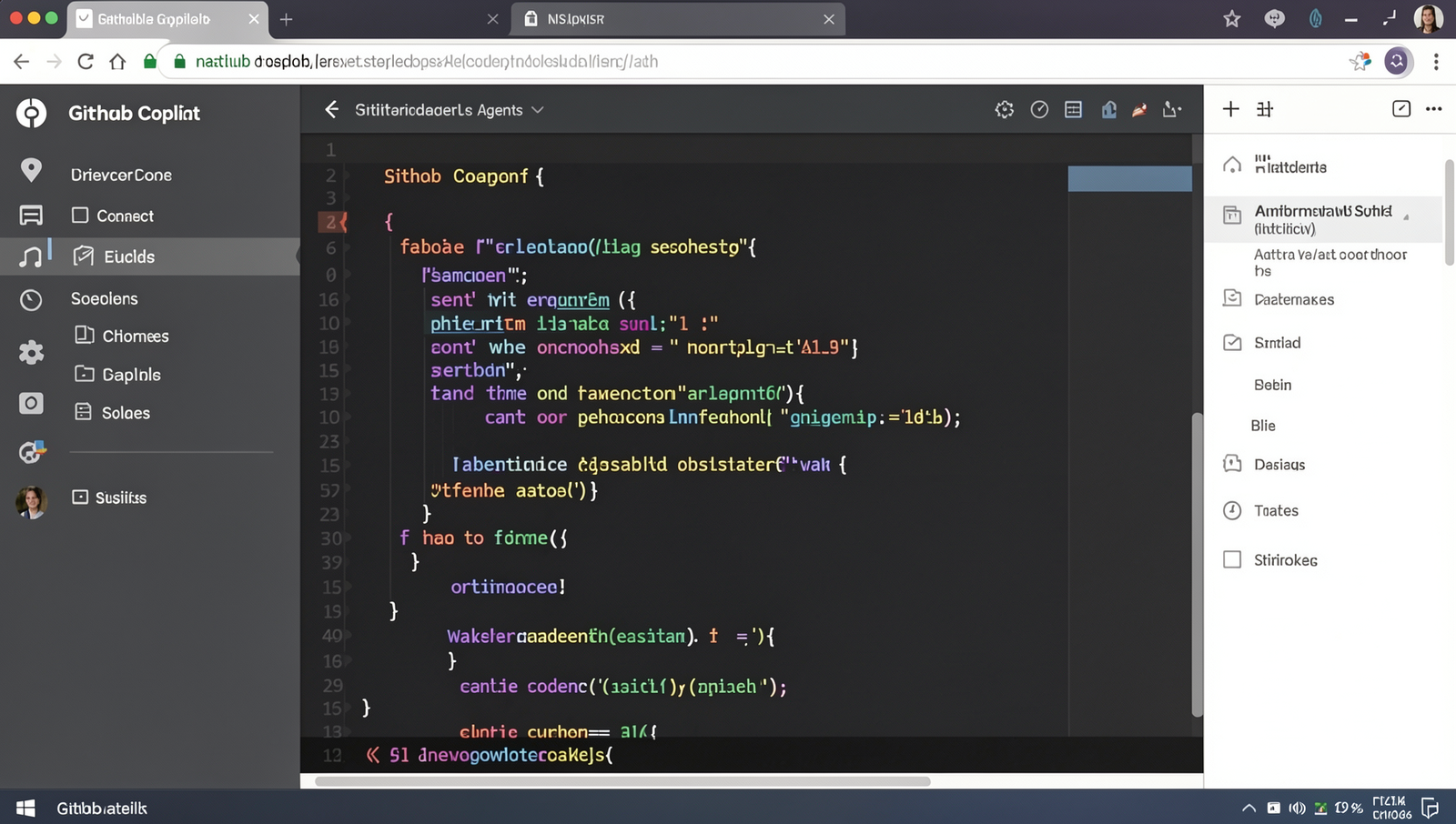Switch to the Gatholbla Gopilolo tab
The width and height of the screenshot is (1456, 824).
(168, 19)
